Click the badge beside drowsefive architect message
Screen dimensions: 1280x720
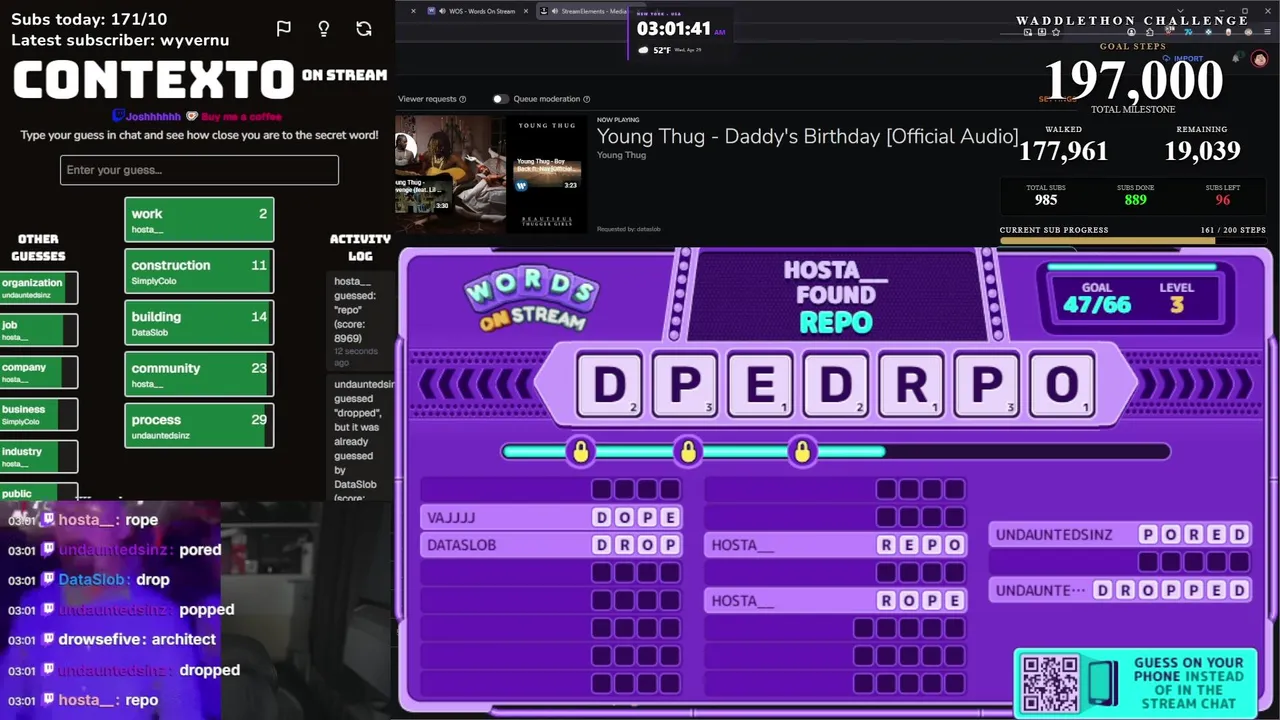tap(48, 640)
